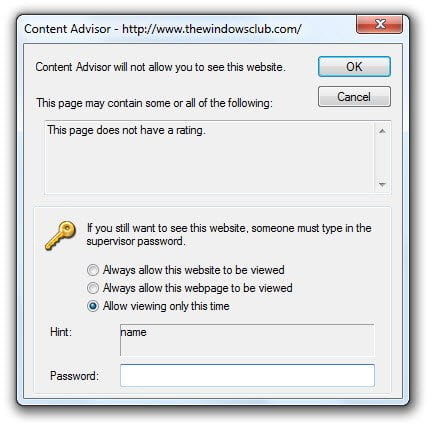Click 'This page does not have a rating' text

[x=126, y=130]
